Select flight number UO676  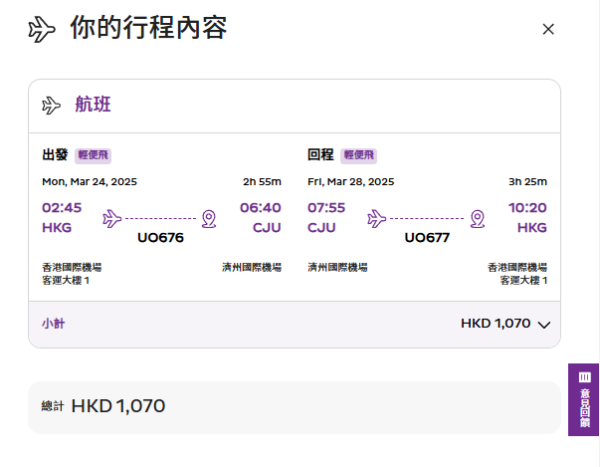[160, 237]
